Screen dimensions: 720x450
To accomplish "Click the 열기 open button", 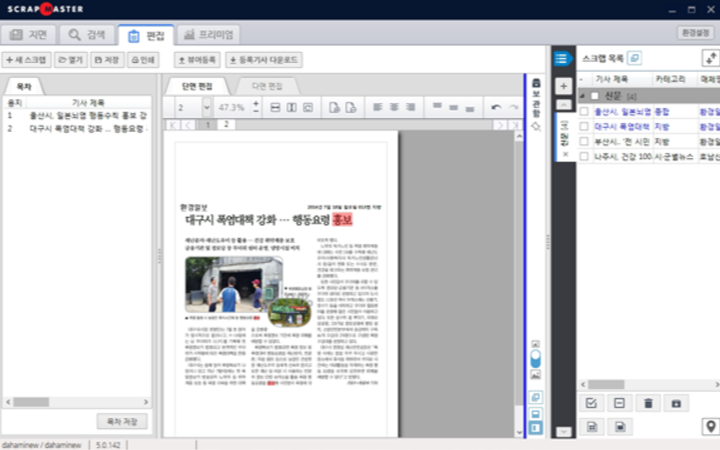I will pyautogui.click(x=71, y=60).
